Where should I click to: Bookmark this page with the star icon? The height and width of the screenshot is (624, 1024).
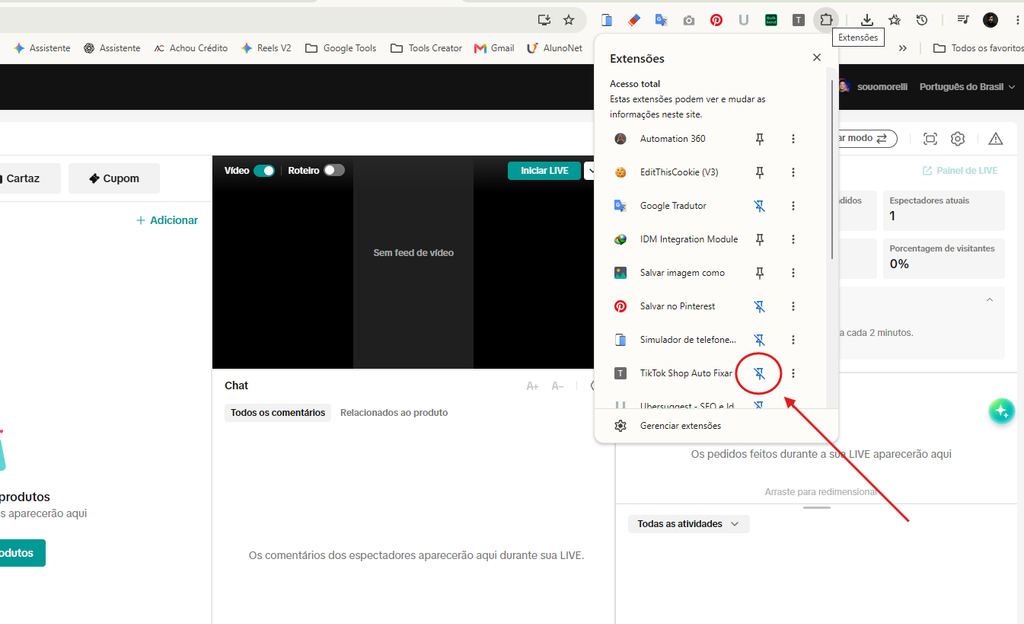569,20
